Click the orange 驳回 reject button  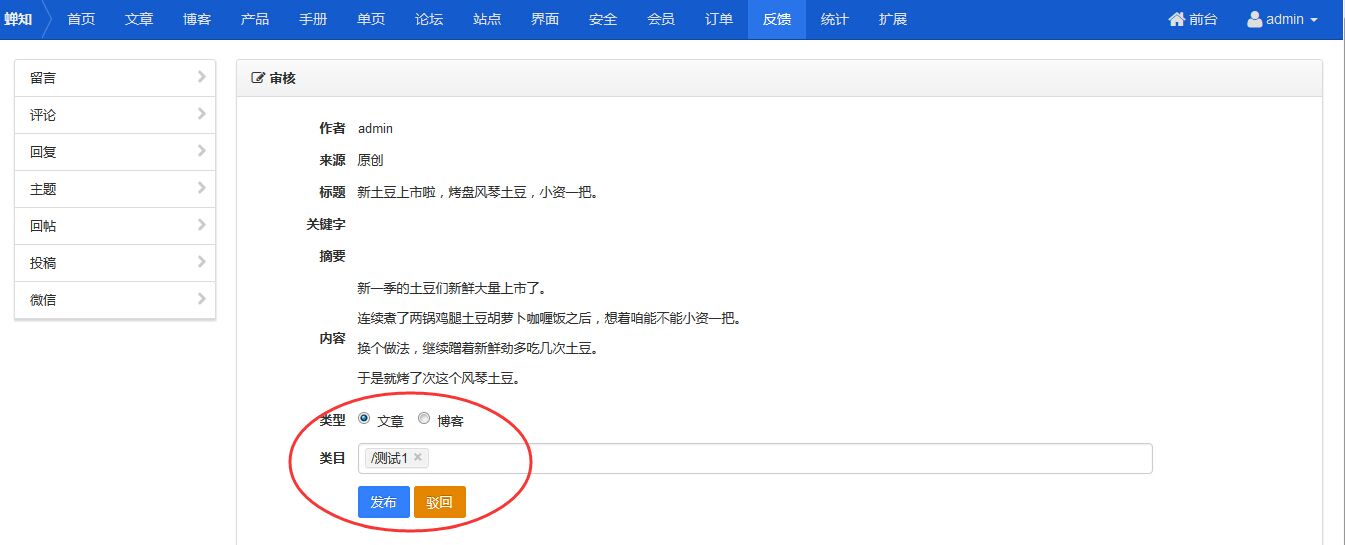tap(439, 502)
